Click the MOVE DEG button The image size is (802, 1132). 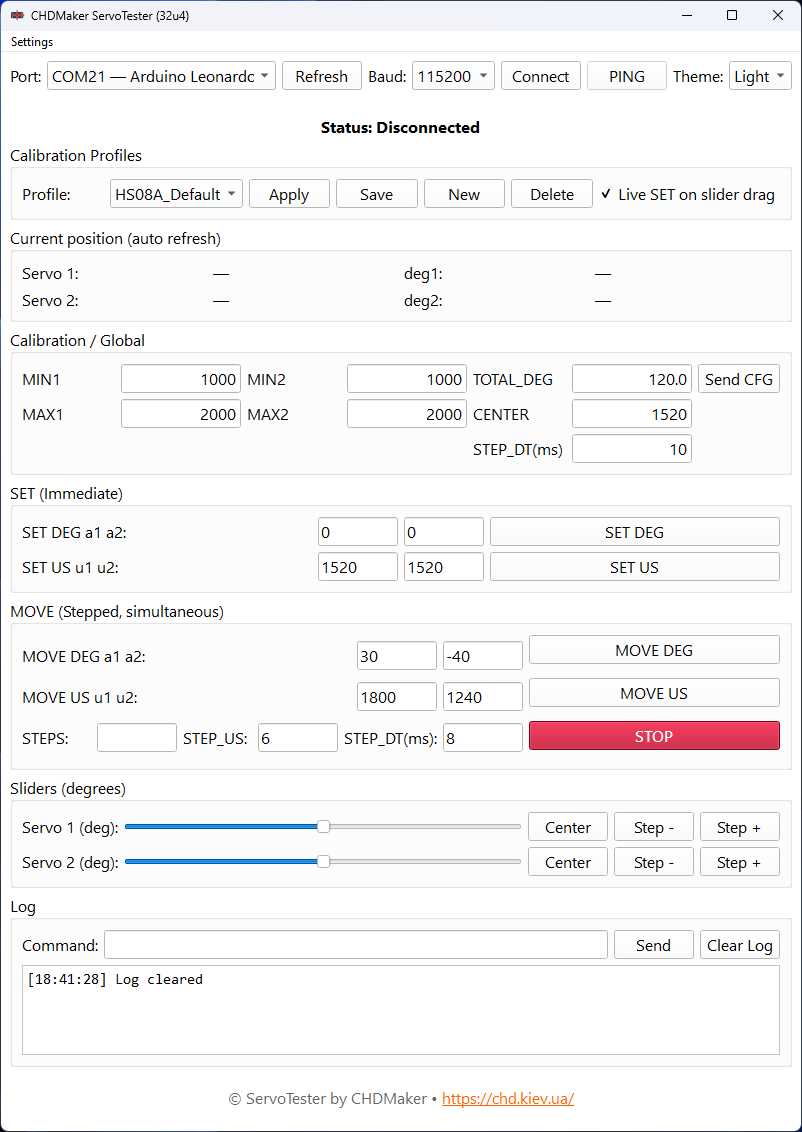(653, 650)
